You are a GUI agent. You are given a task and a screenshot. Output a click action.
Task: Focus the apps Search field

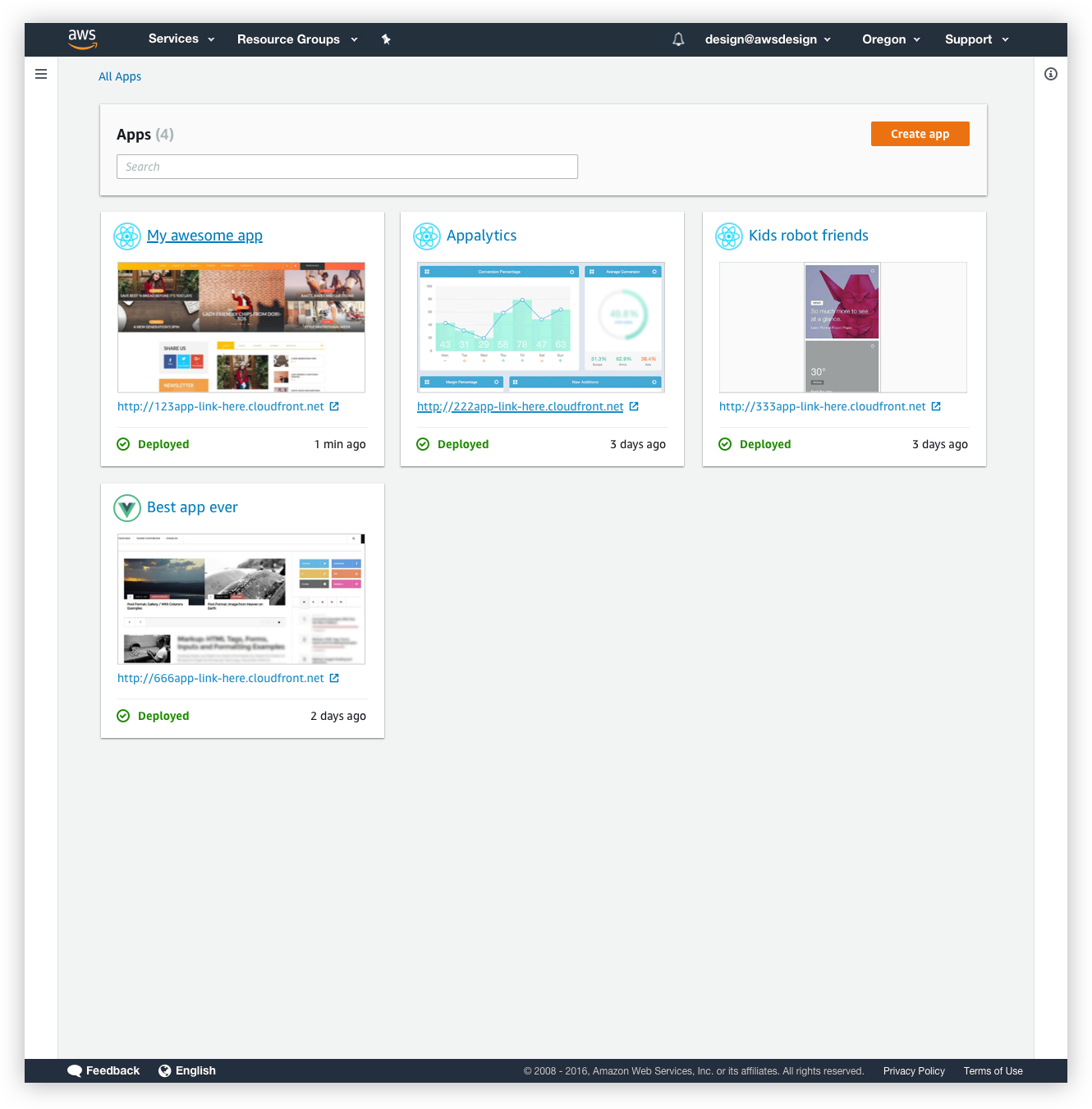tap(347, 167)
